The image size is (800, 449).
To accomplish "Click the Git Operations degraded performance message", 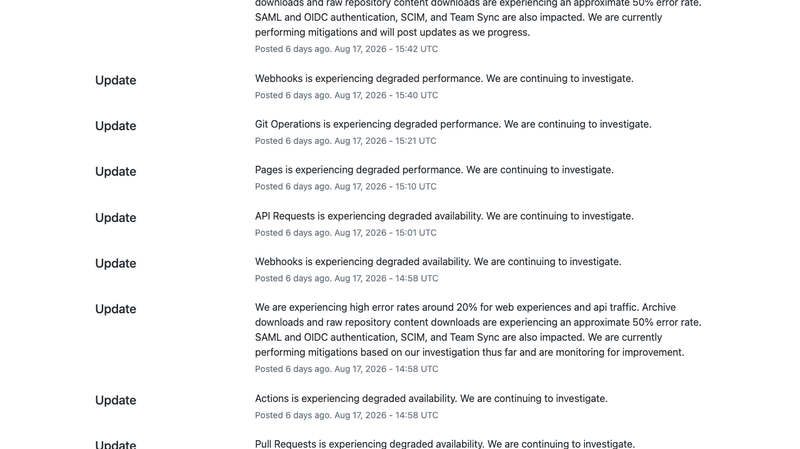I will tap(453, 124).
